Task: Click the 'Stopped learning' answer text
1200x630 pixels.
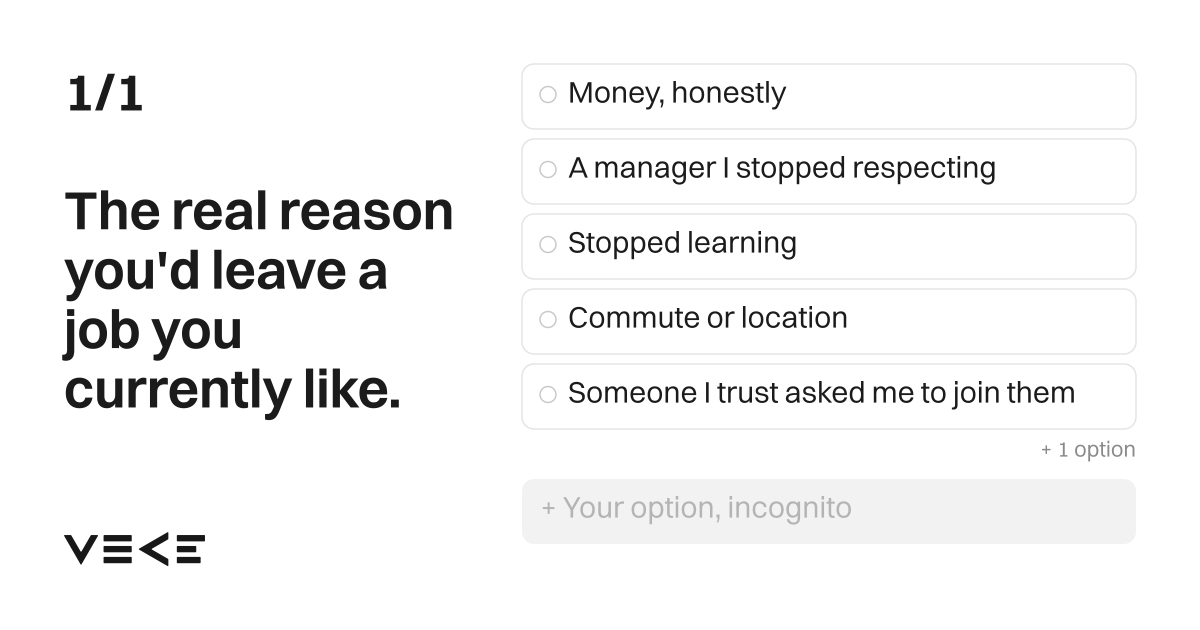Action: tap(683, 244)
